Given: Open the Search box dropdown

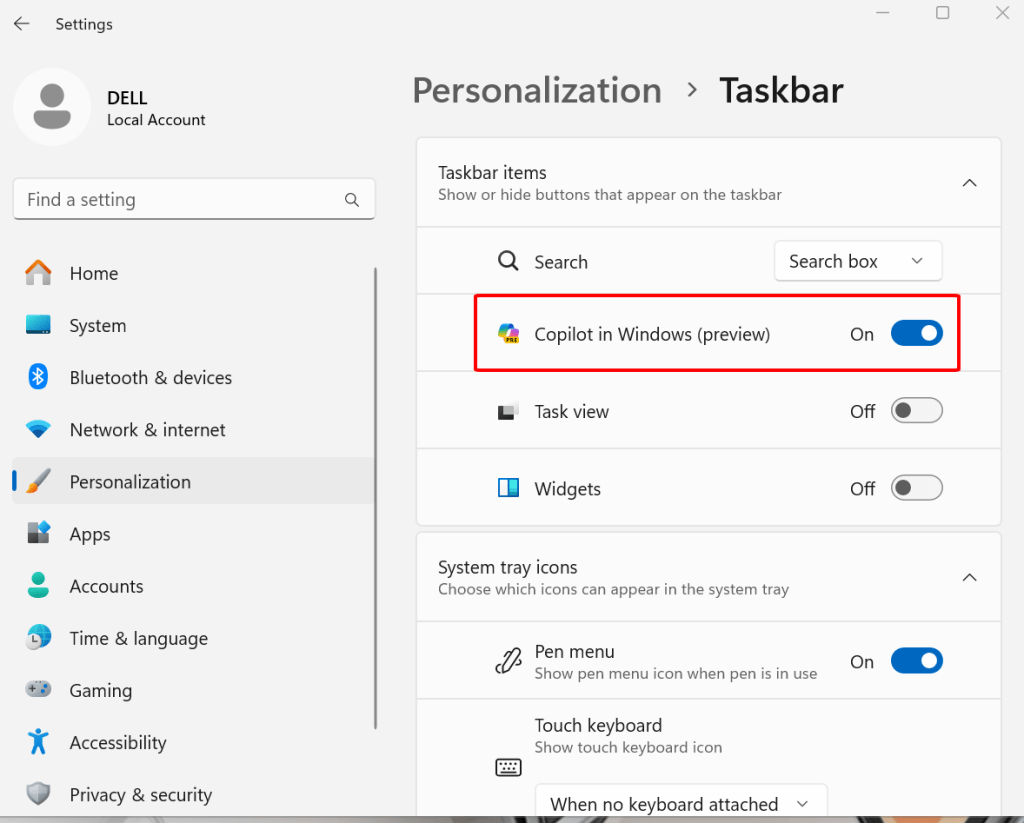Looking at the screenshot, I should [x=857, y=261].
